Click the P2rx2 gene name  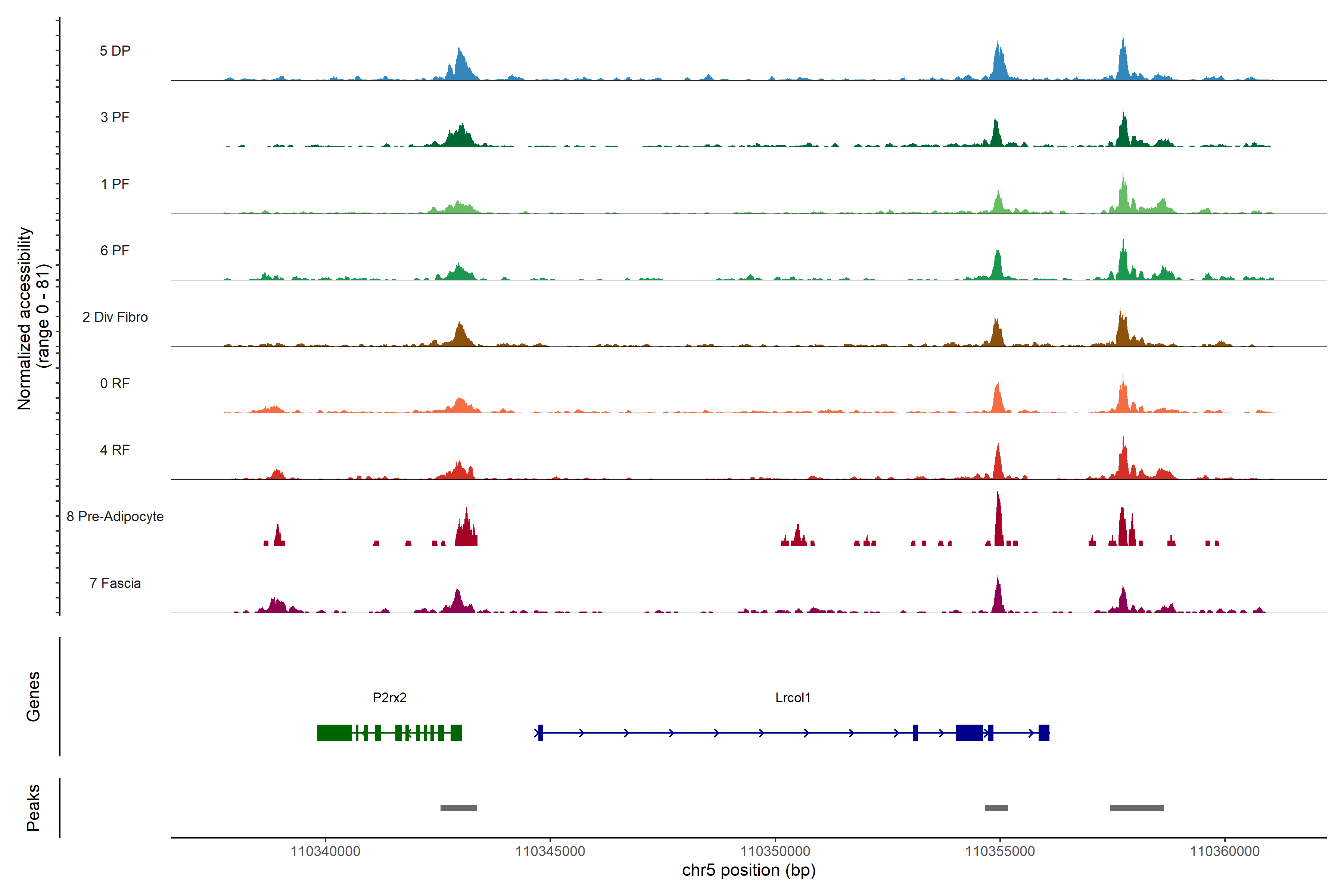point(389,698)
